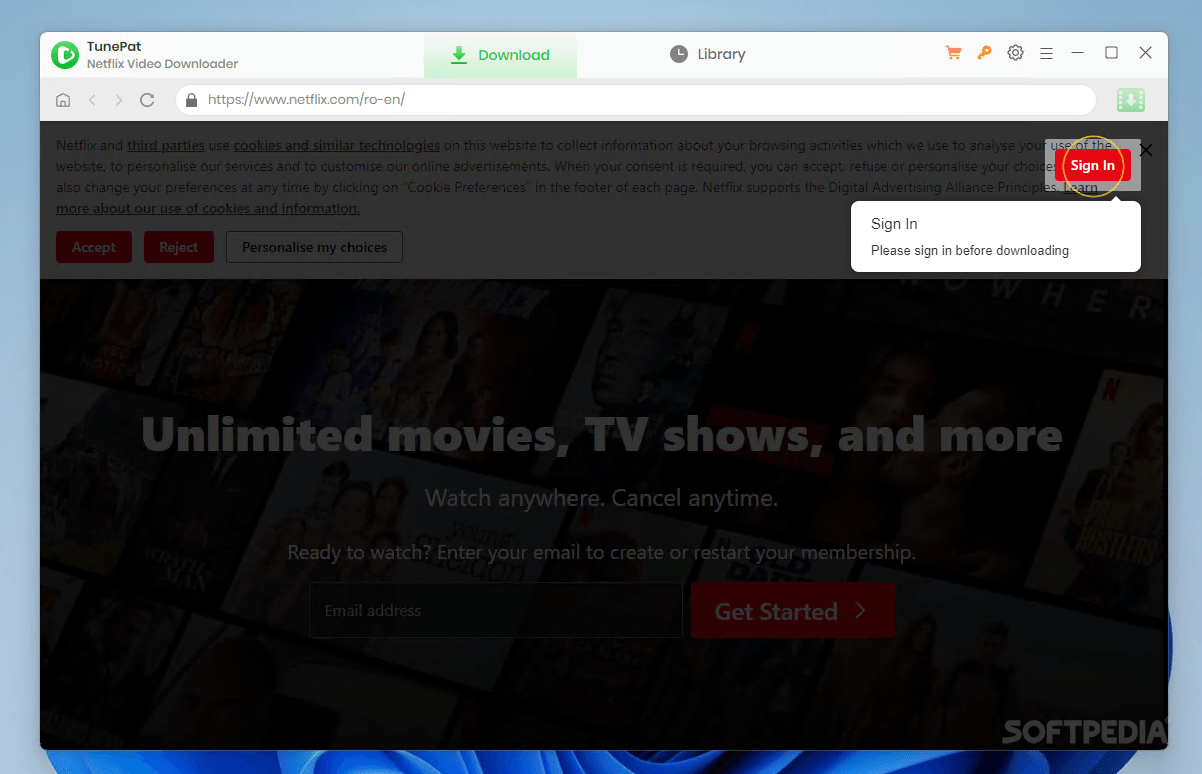This screenshot has width=1202, height=774.
Task: Accept cookies with Accept button
Action: point(94,247)
